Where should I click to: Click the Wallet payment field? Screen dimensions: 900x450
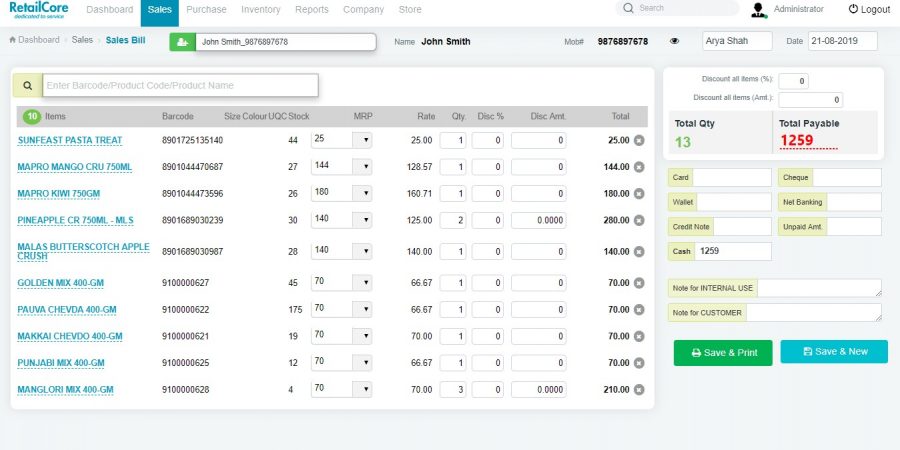pyautogui.click(x=734, y=202)
